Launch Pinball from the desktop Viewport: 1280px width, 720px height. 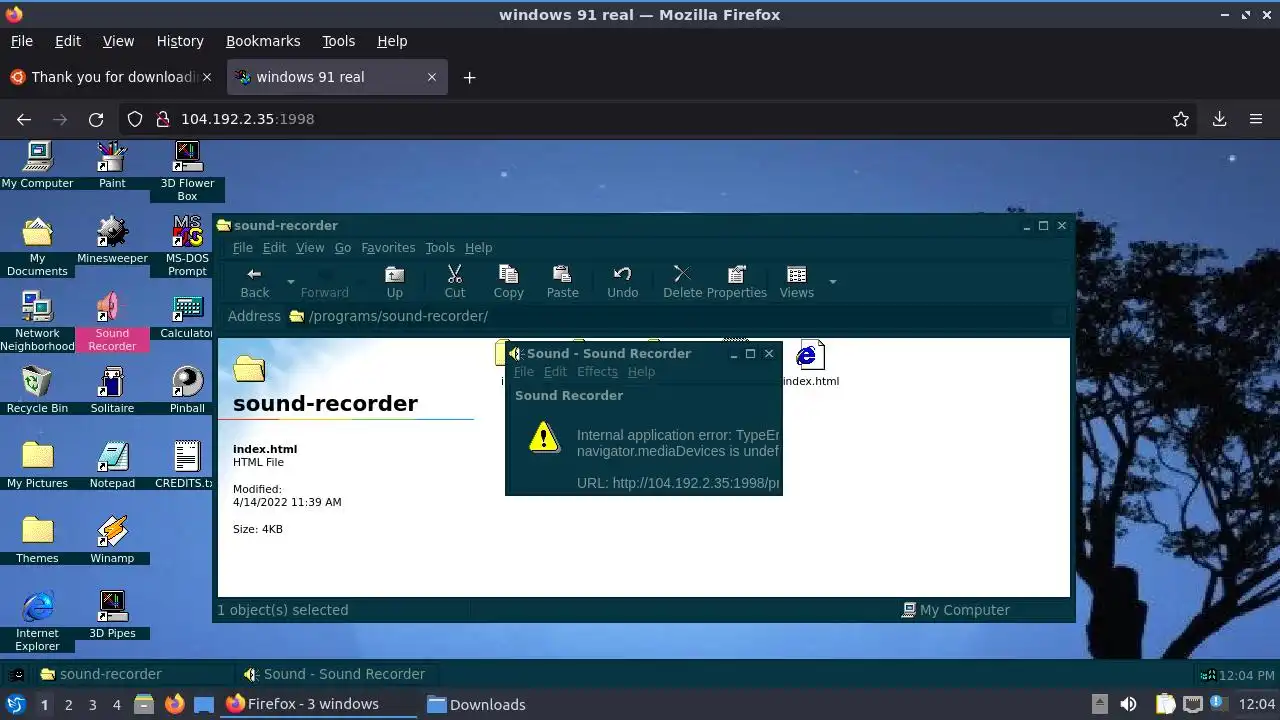[187, 390]
